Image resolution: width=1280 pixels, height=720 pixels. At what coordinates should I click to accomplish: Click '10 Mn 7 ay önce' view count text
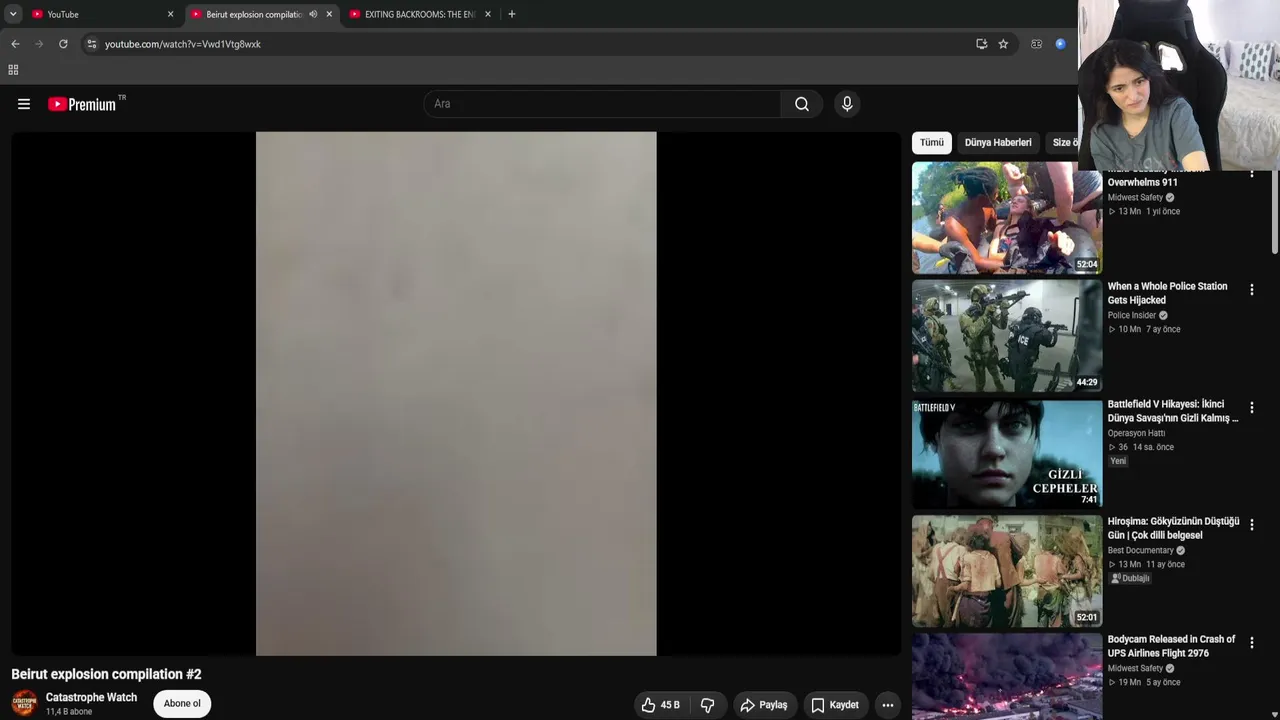click(x=1144, y=330)
